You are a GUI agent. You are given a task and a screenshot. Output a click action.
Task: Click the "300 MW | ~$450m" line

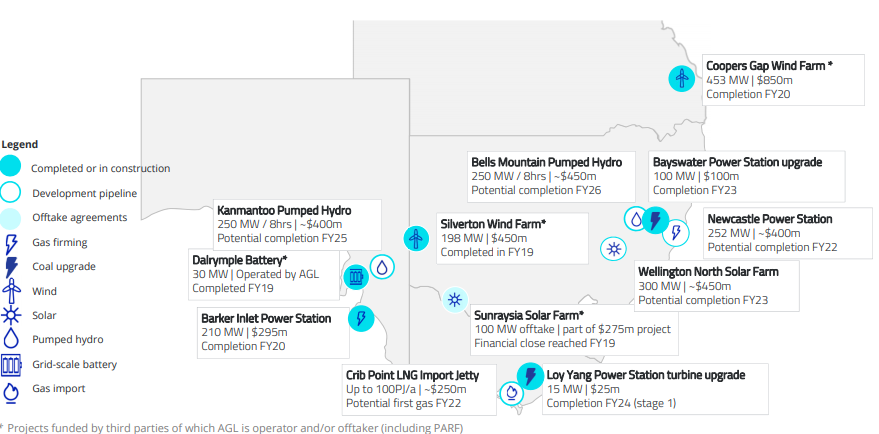685,286
